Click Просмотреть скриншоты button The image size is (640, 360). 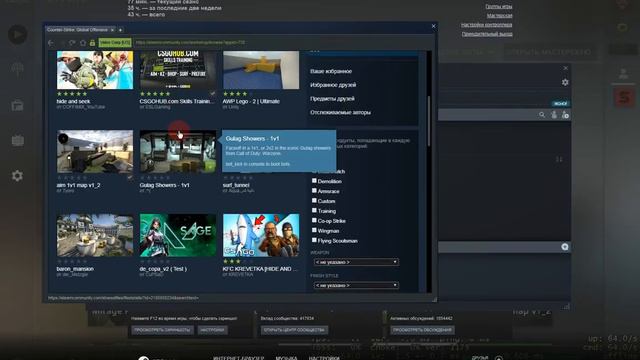coord(162,330)
